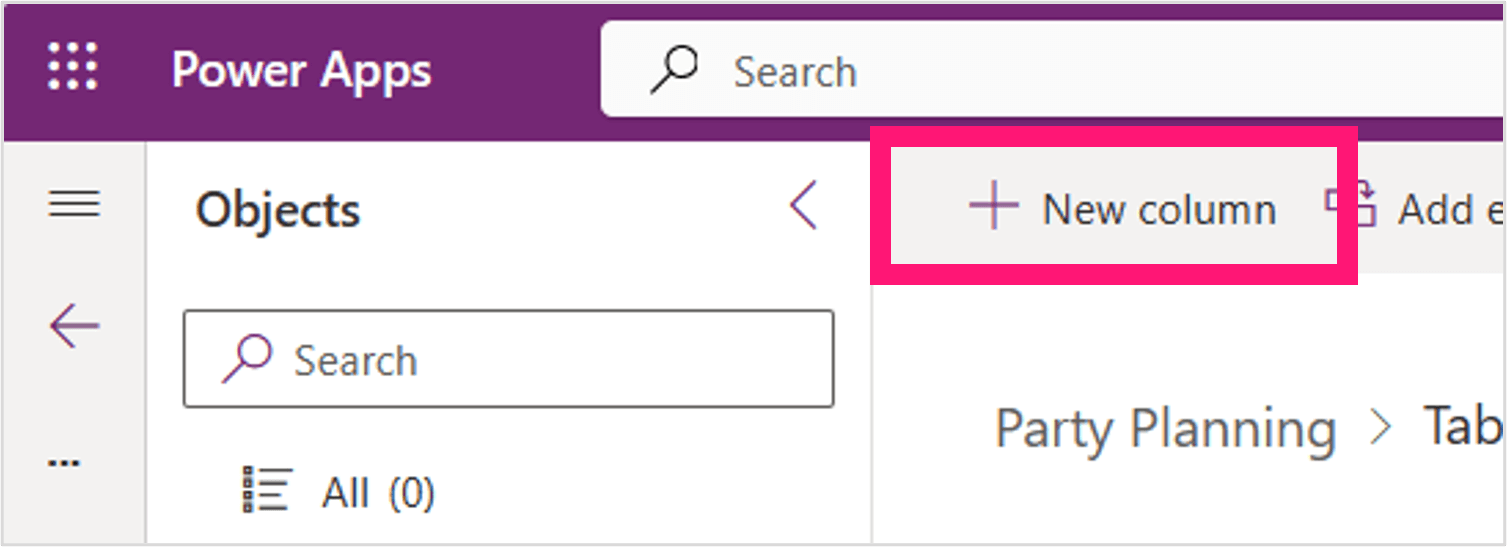Click the magnifier icon in Objects search
The image size is (1507, 547).
[247, 359]
